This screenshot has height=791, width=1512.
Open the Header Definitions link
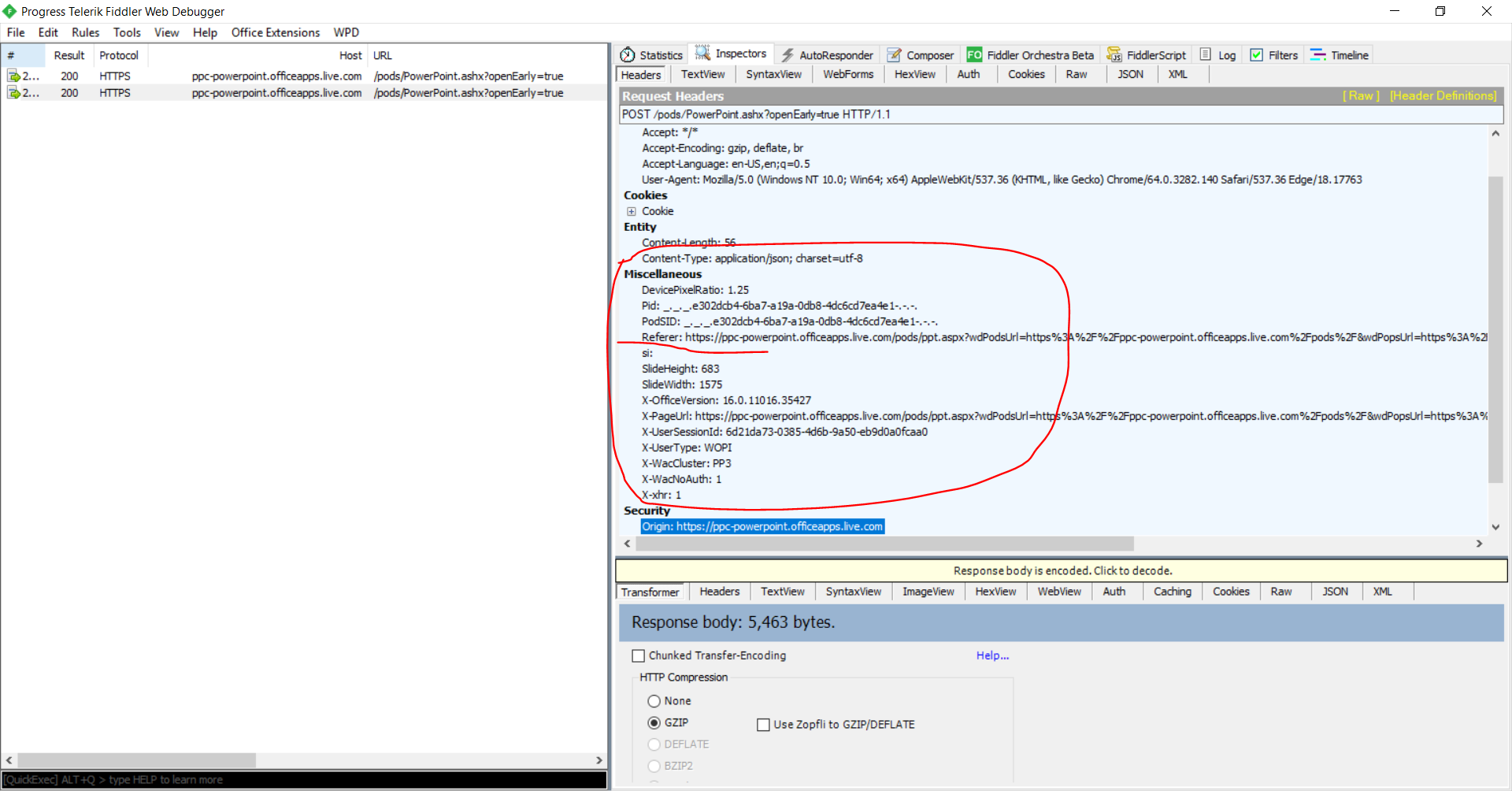[1443, 95]
